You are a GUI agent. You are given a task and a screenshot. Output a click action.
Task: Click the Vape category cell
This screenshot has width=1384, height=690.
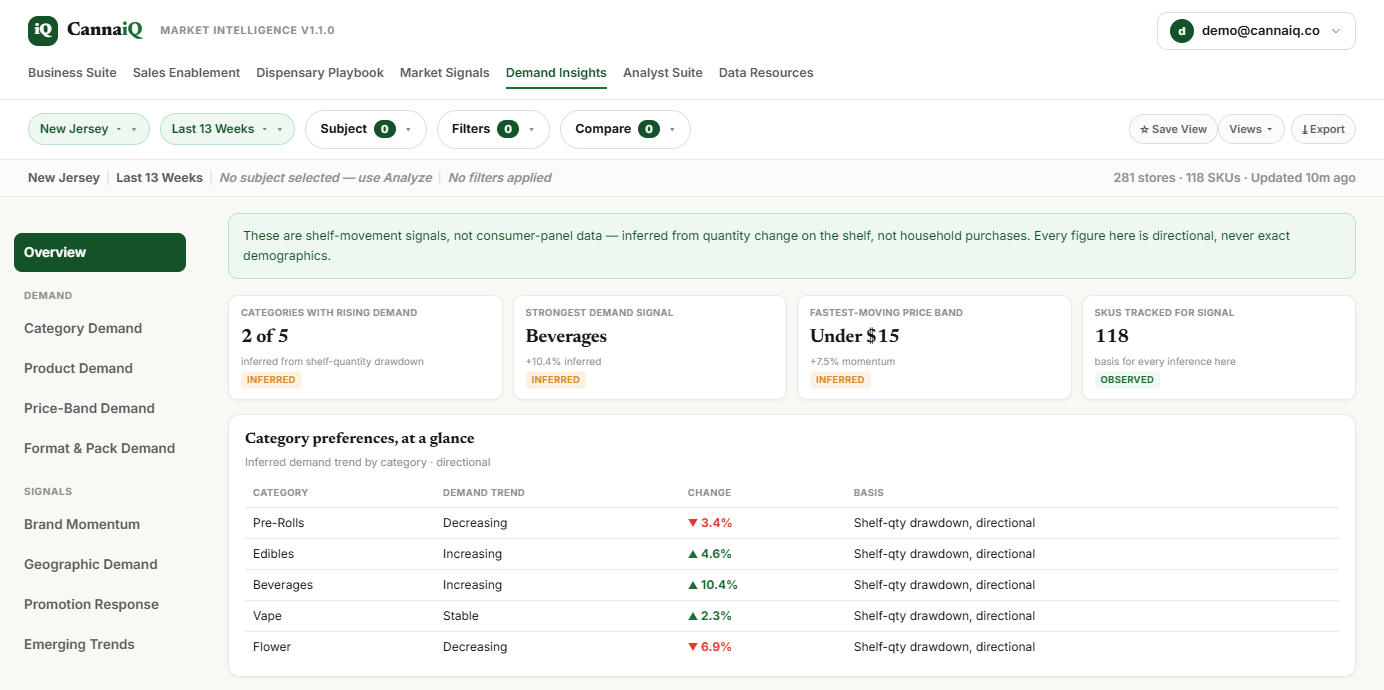click(x=266, y=616)
